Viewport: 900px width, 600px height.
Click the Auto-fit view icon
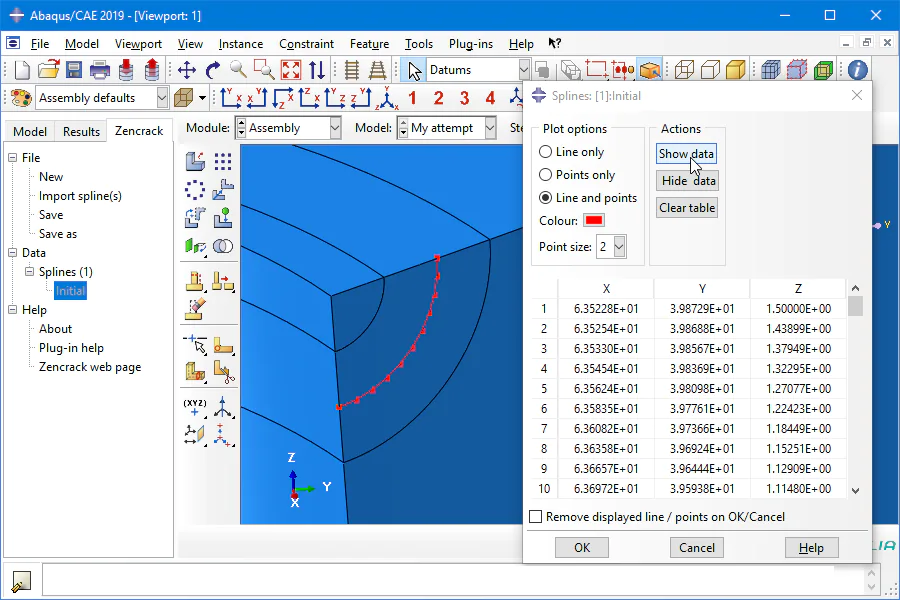(291, 70)
